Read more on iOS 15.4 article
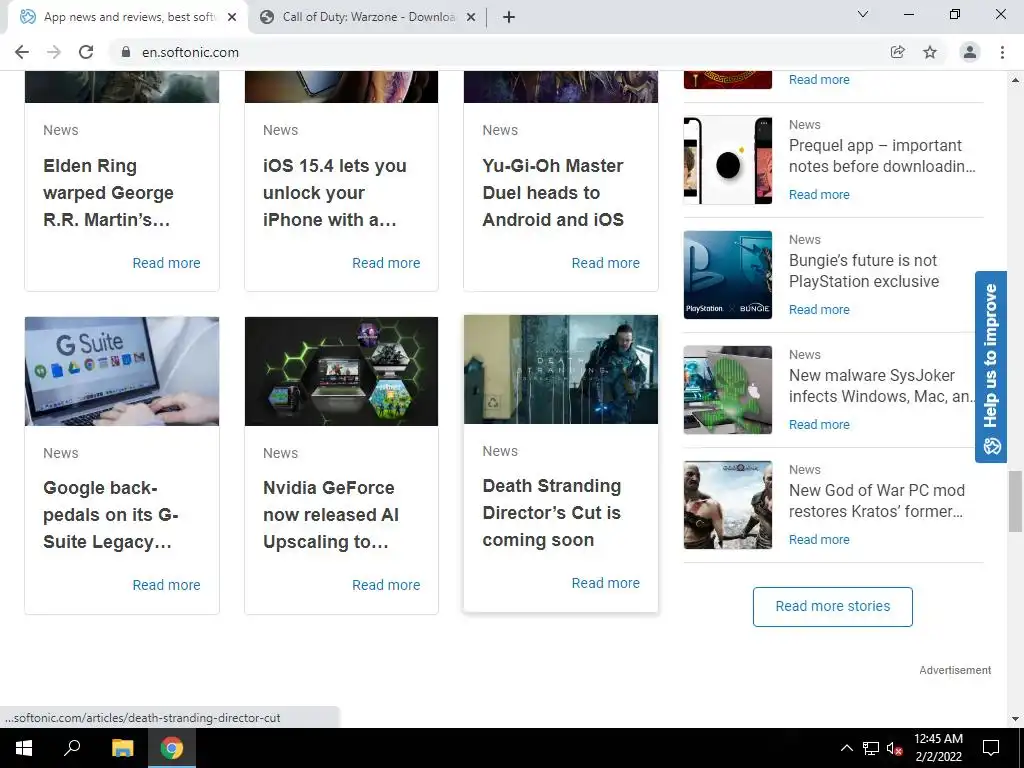This screenshot has width=1024, height=768. tap(386, 263)
